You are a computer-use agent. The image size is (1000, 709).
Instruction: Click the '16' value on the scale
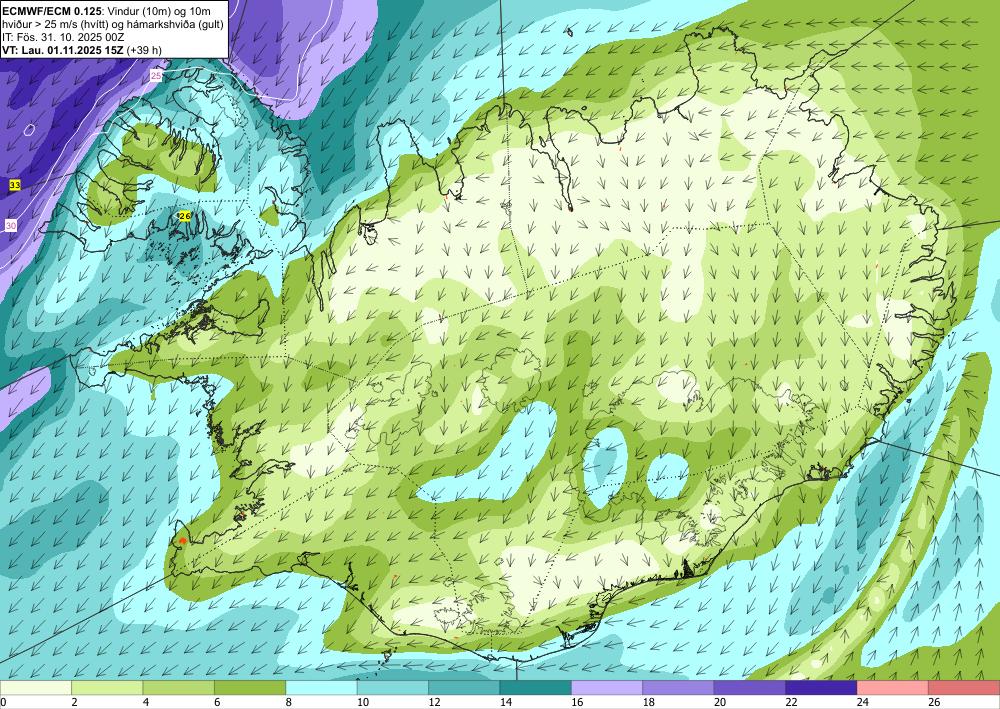(x=577, y=702)
